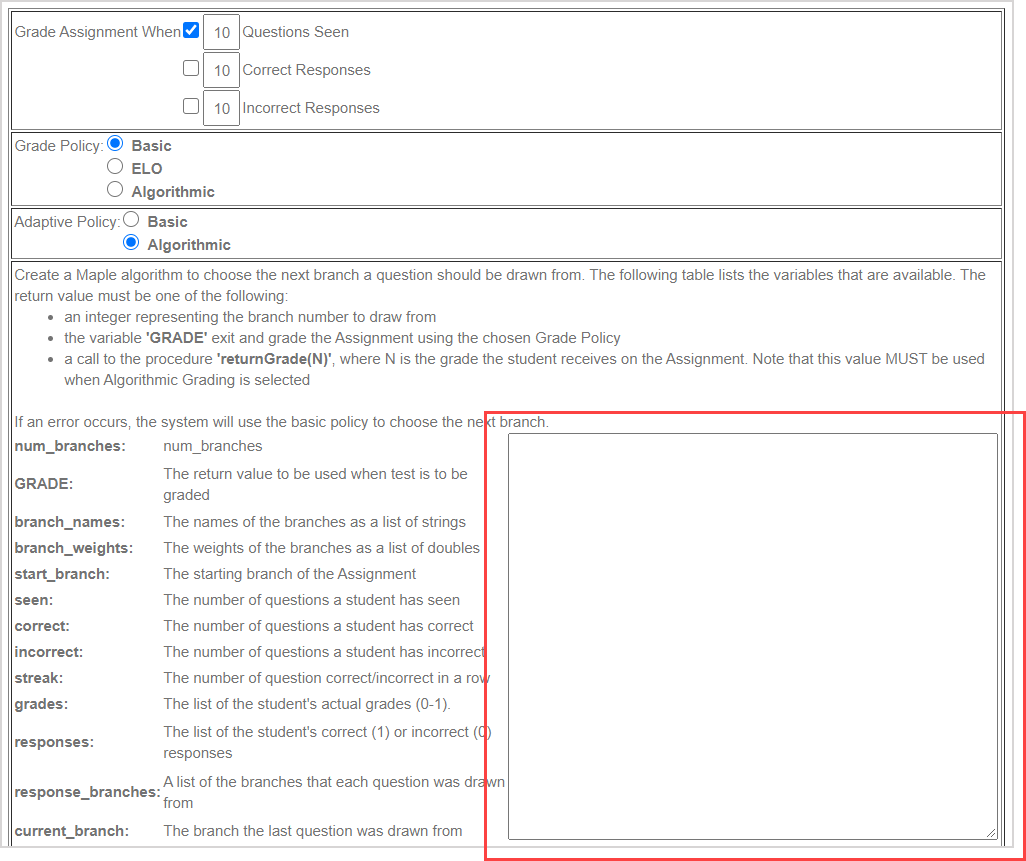
Task: Select Algorithmic under Adaptive Policy
Action: pyautogui.click(x=131, y=243)
